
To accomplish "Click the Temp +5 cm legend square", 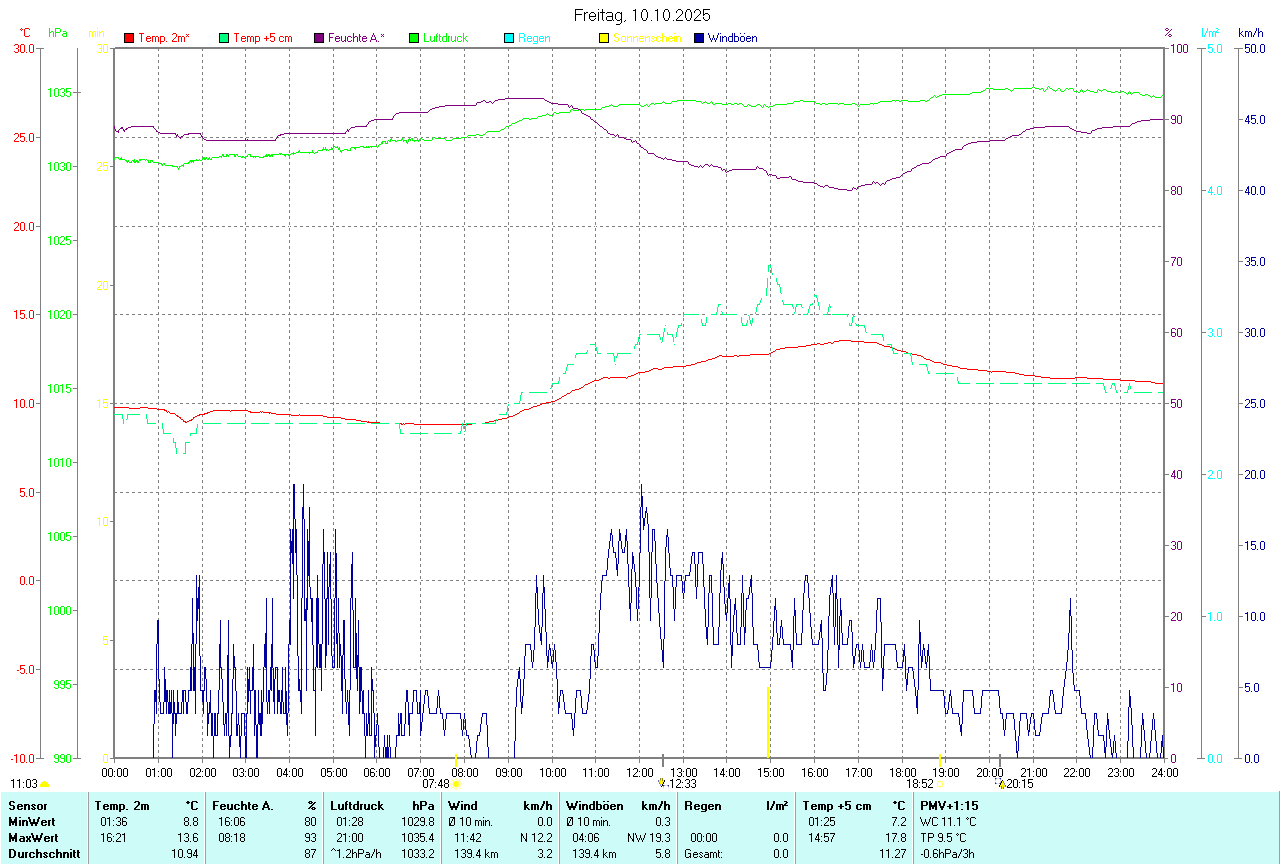I will (224, 38).
